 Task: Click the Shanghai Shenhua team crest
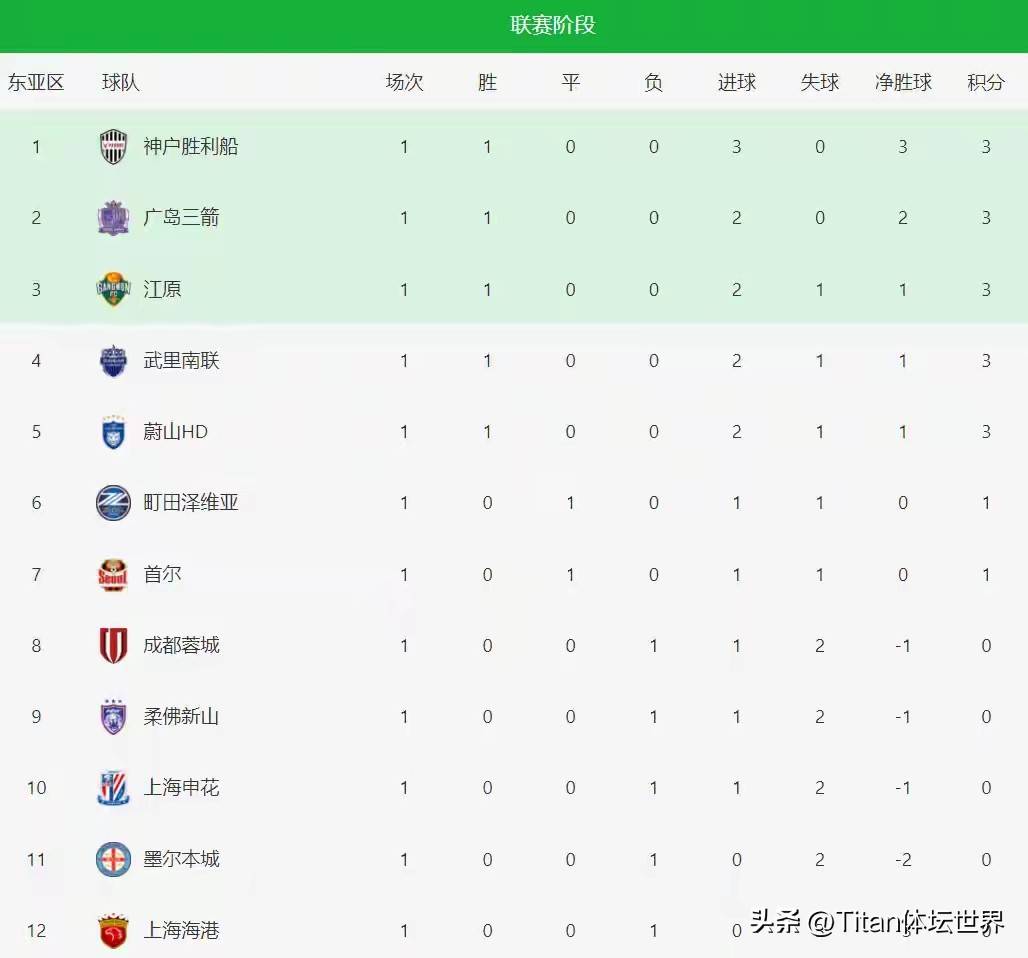click(113, 788)
